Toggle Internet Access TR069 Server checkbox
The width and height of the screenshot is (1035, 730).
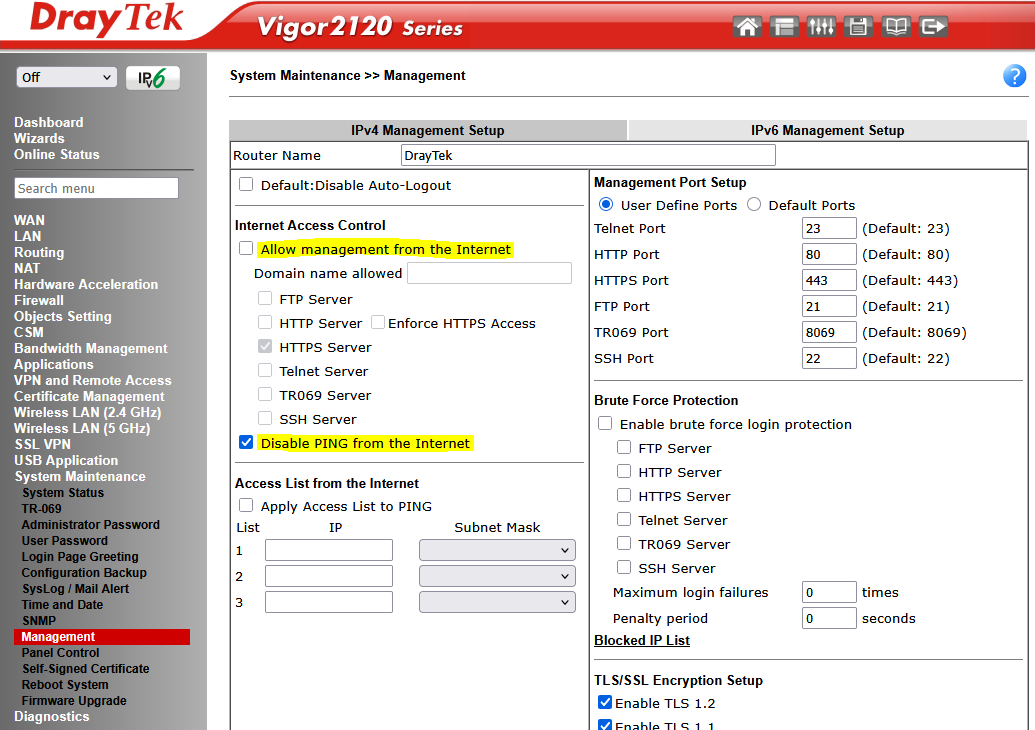tap(265, 394)
